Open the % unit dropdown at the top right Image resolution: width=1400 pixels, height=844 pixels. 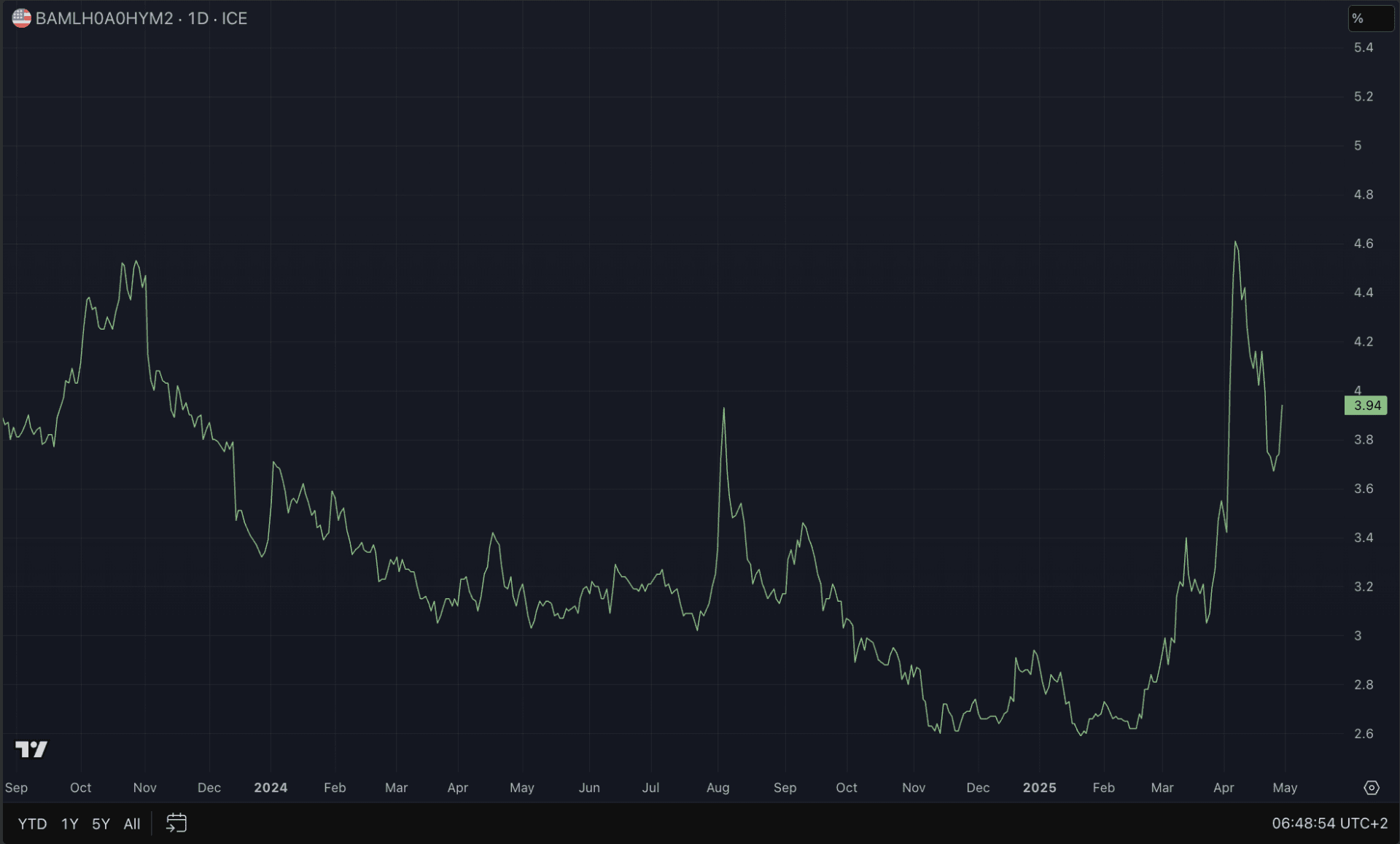[x=1370, y=18]
